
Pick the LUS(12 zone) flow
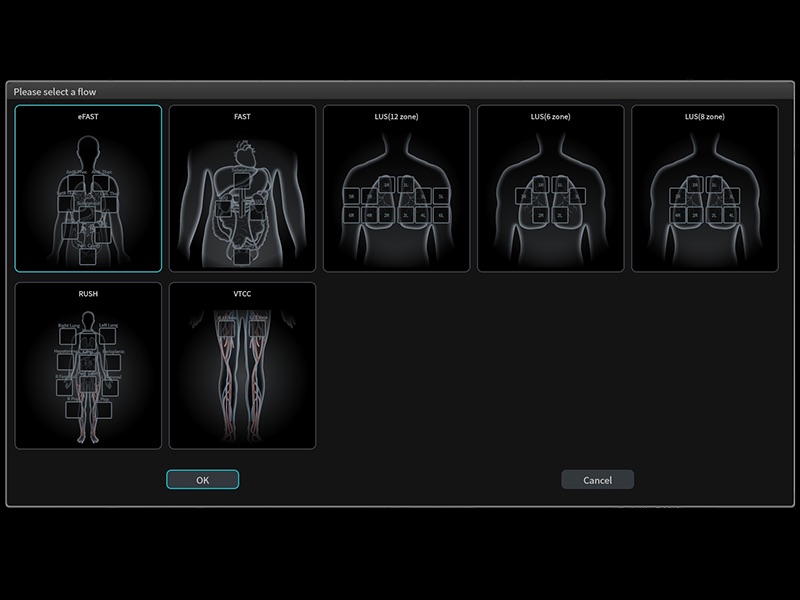[x=396, y=188]
